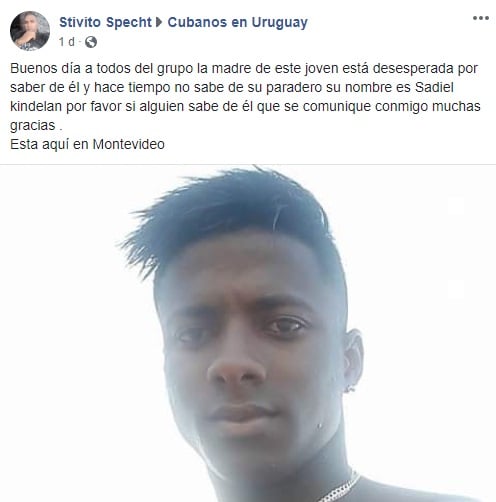
Task: Open the attached photo of the young man
Action: point(248,333)
